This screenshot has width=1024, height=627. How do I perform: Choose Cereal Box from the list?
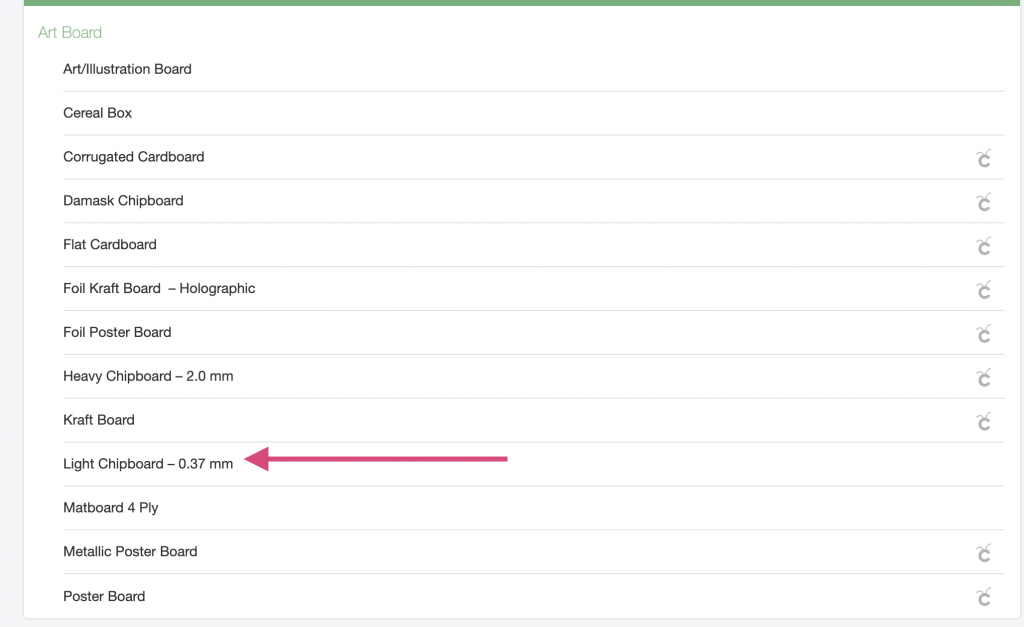[x=97, y=113]
